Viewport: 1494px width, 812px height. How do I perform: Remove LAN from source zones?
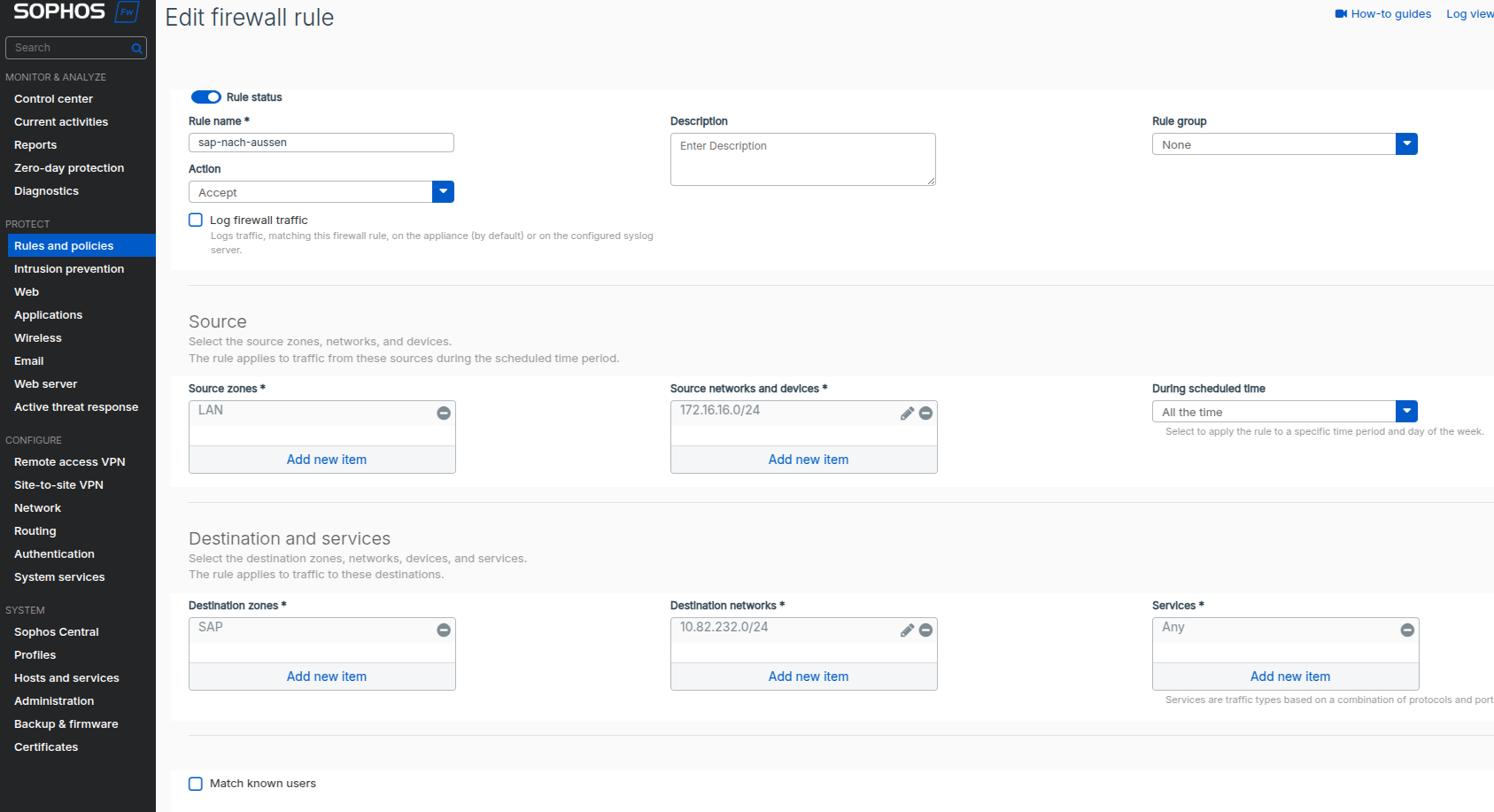[444, 414]
